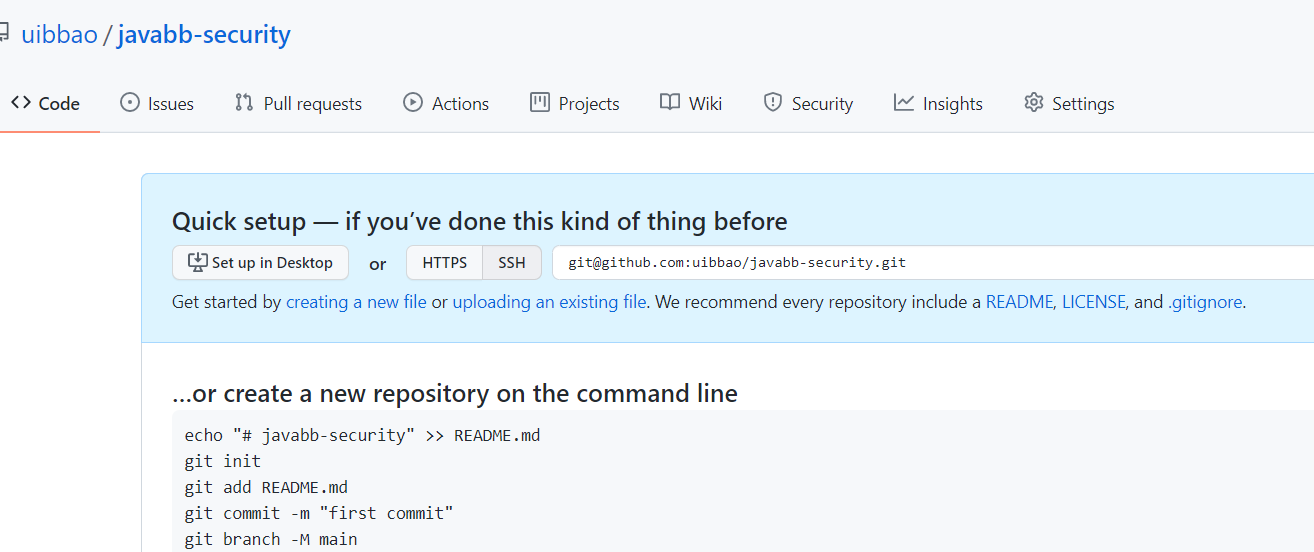Open the uibbao owner profile link
1314x552 pixels.
(59, 35)
